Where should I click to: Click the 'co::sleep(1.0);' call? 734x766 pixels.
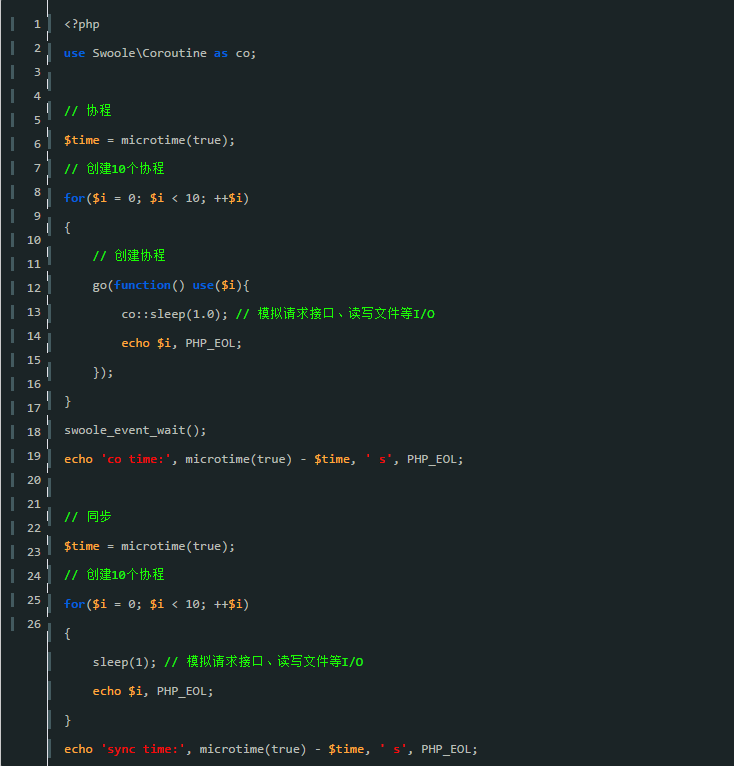coord(174,314)
